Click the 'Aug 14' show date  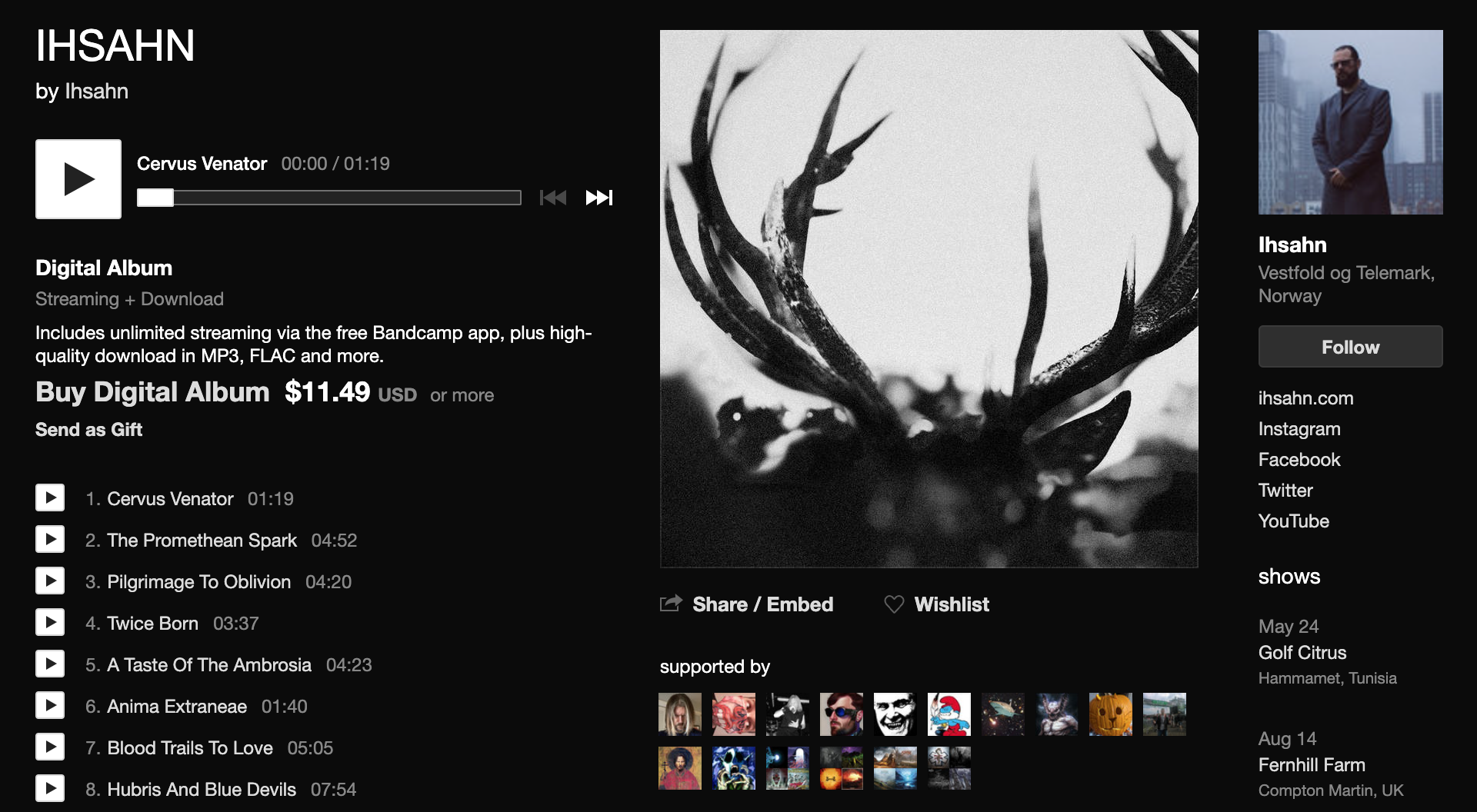(1288, 739)
